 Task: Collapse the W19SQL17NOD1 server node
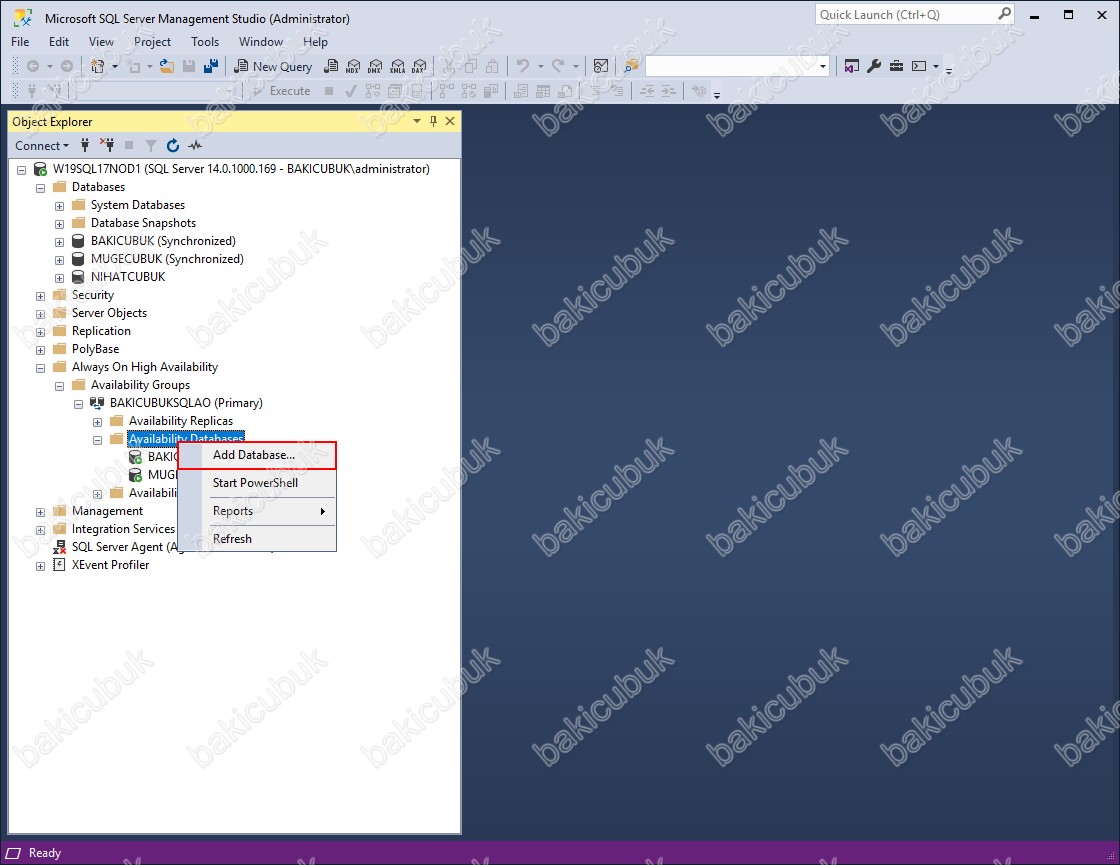[21, 170]
